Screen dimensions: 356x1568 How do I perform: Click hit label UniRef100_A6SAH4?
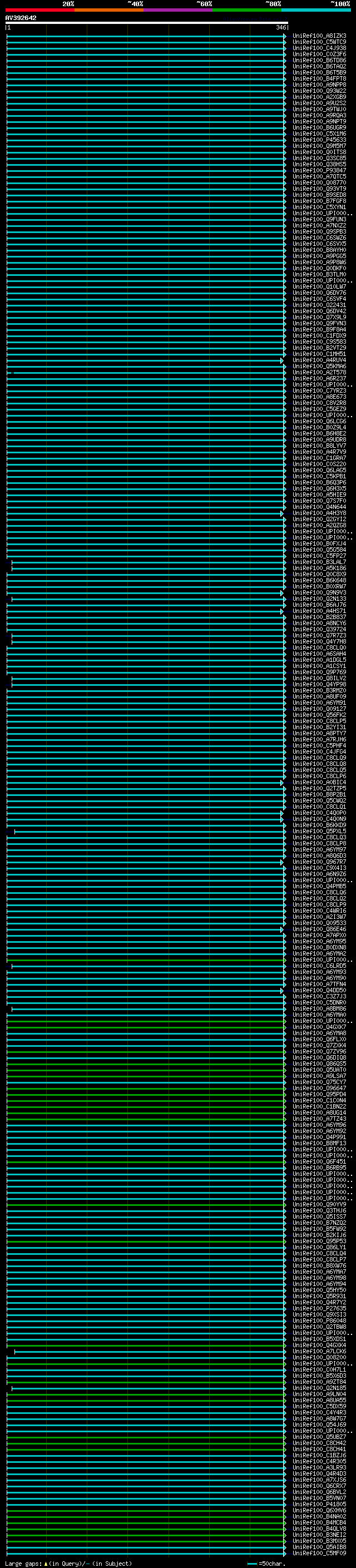tap(319, 654)
